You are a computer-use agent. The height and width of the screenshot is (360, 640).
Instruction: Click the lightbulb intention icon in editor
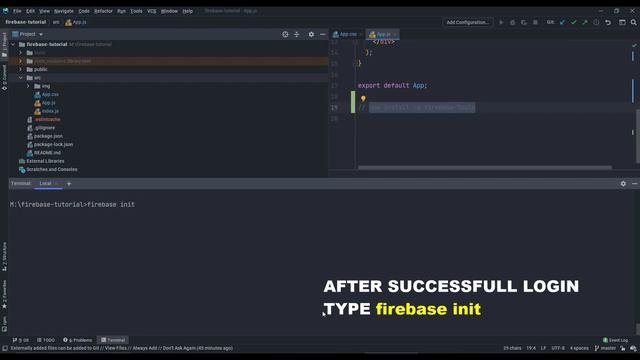[x=363, y=98]
